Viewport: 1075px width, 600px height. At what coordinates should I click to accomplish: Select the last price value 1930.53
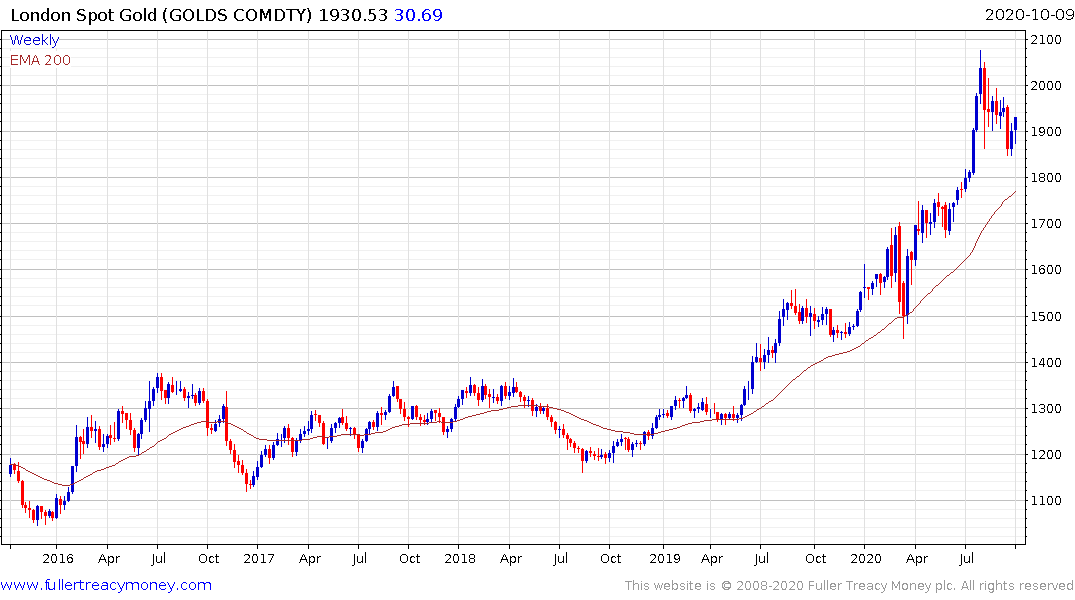[353, 15]
